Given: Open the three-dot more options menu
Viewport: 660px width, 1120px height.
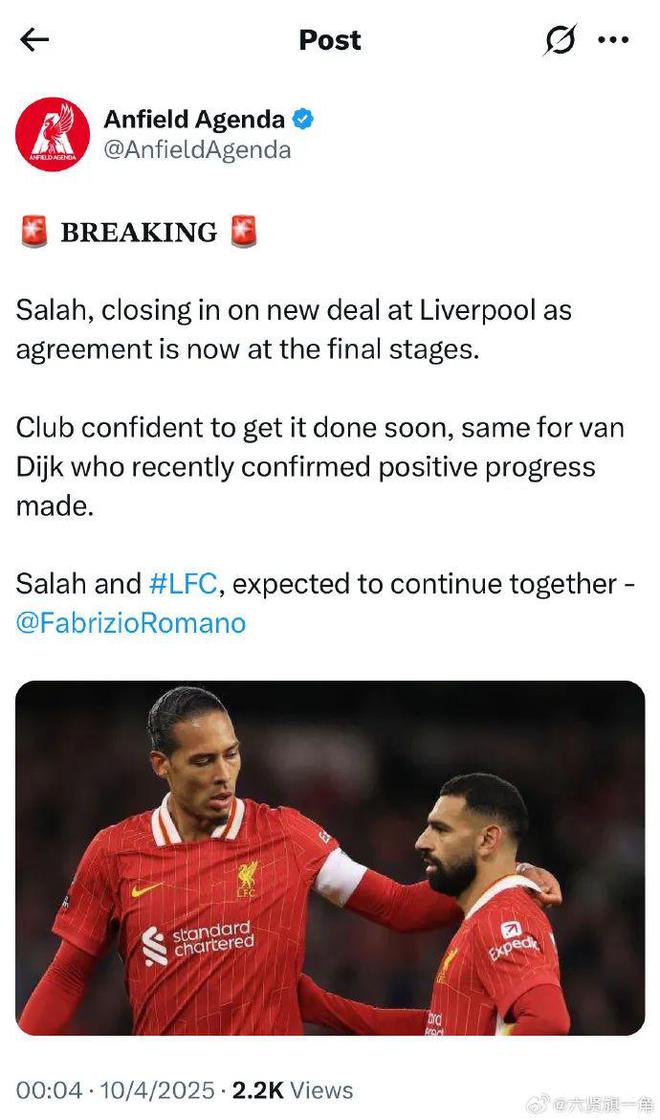Looking at the screenshot, I should (613, 40).
